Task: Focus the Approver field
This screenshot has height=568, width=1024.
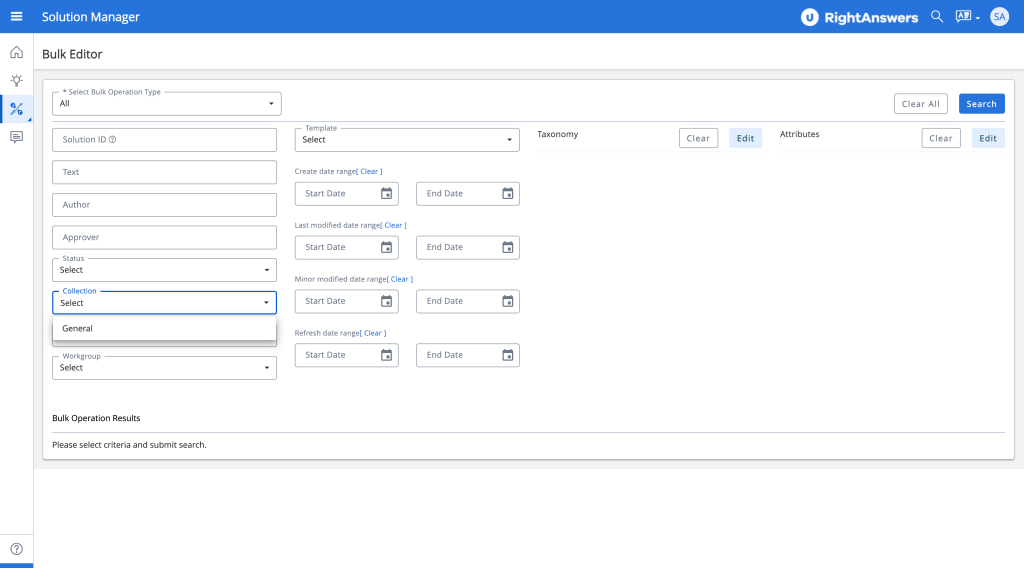Action: click(164, 238)
